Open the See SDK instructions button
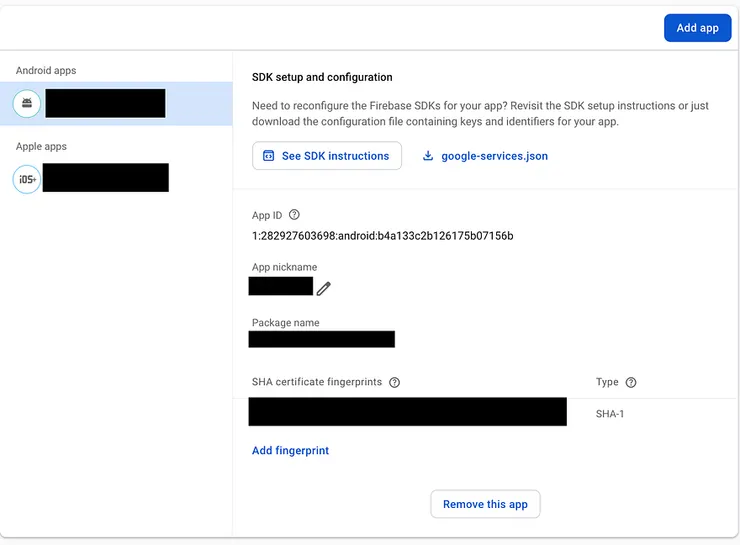The width and height of the screenshot is (740, 545). pyautogui.click(x=327, y=156)
